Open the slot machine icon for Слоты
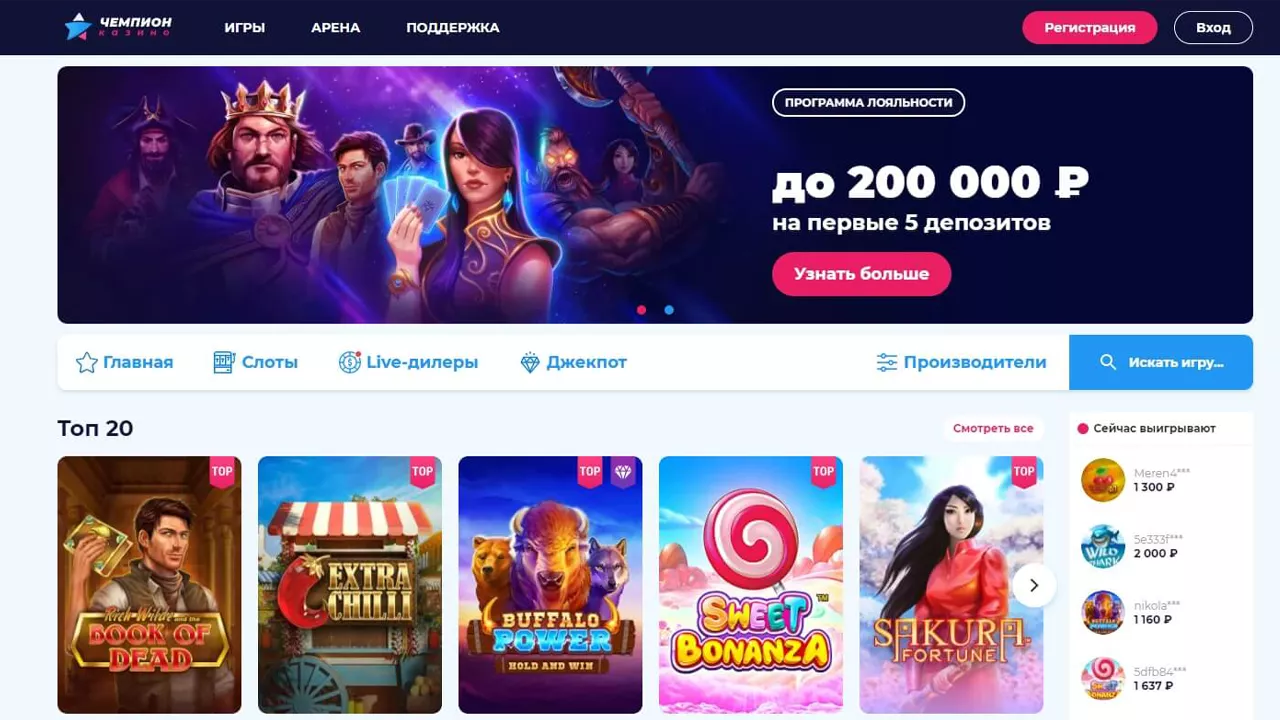The width and height of the screenshot is (1280, 720). pyautogui.click(x=224, y=362)
